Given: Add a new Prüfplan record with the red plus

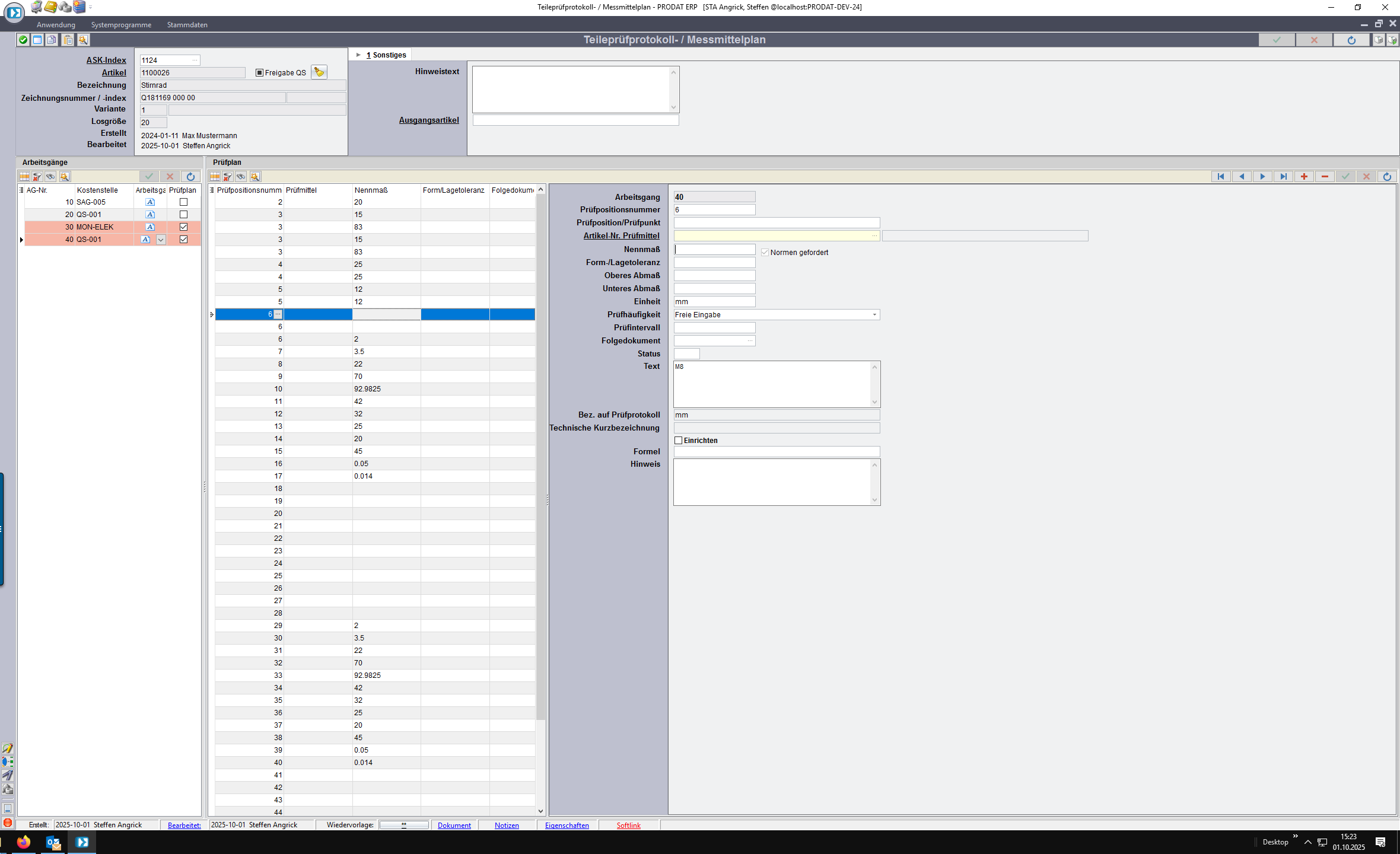Looking at the screenshot, I should (1304, 177).
